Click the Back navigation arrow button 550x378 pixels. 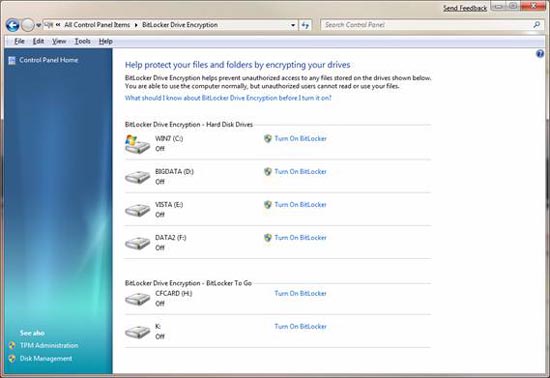(13, 25)
